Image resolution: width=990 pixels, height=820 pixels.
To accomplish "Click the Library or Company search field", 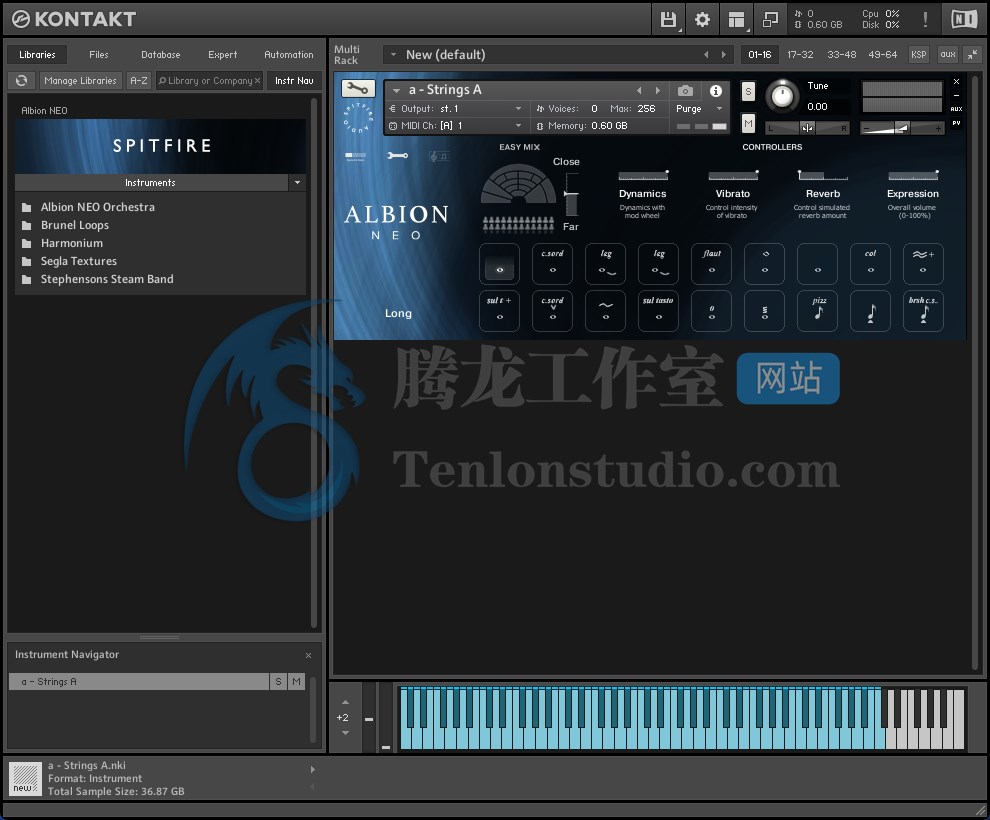I will tap(209, 81).
